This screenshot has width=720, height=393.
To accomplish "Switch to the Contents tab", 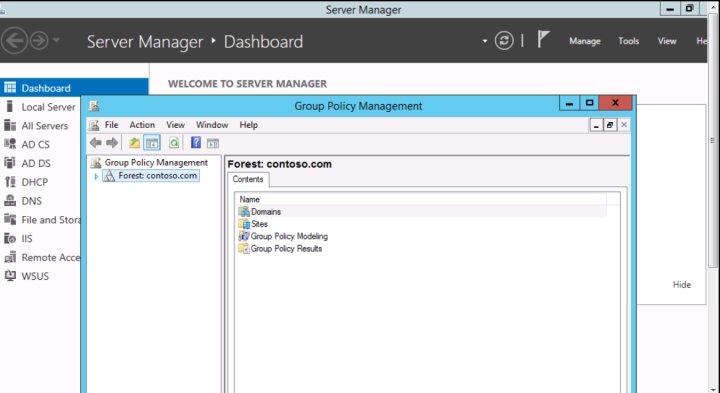I will pyautogui.click(x=248, y=180).
